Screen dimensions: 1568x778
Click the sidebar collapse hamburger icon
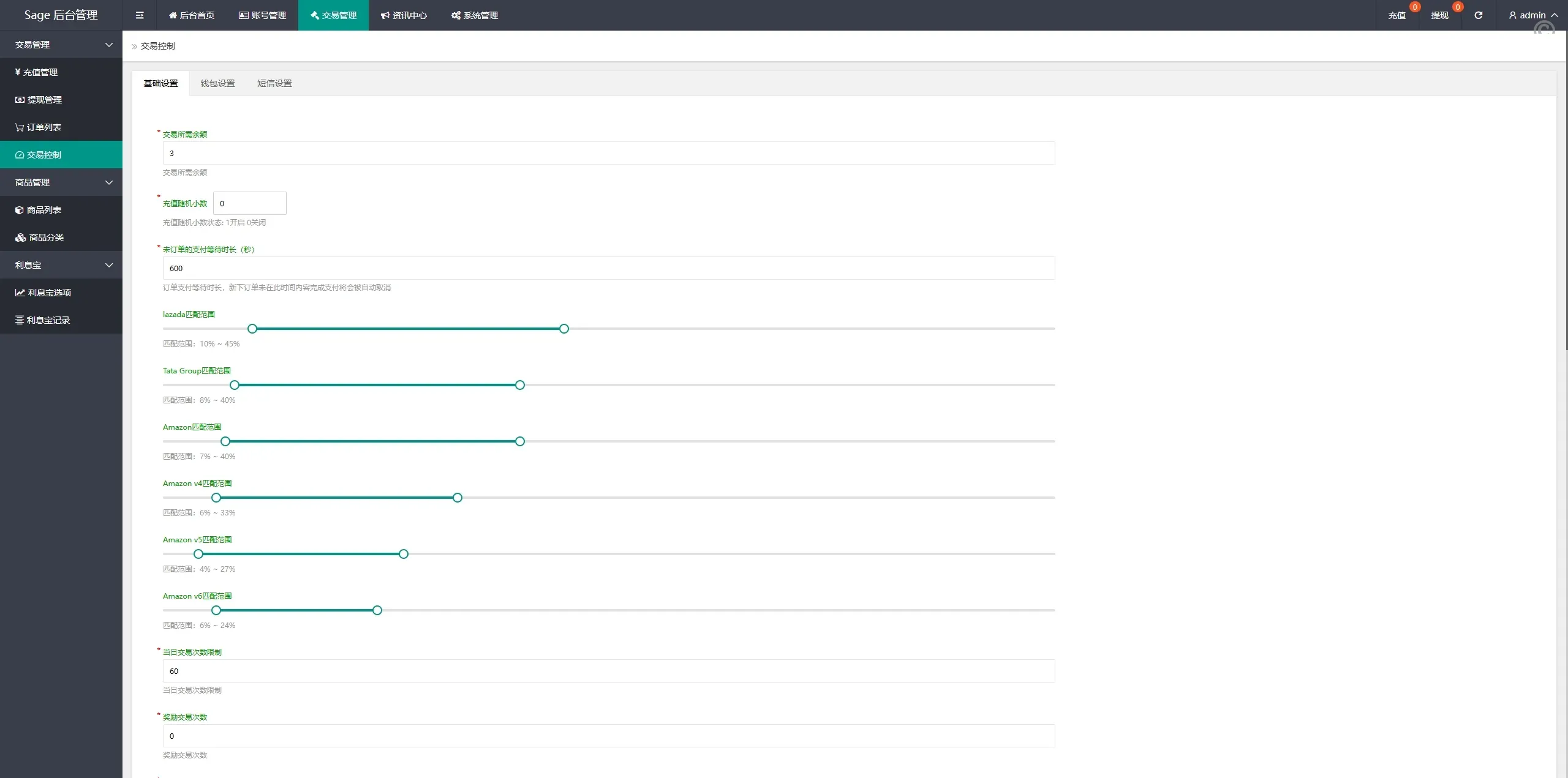[x=140, y=15]
